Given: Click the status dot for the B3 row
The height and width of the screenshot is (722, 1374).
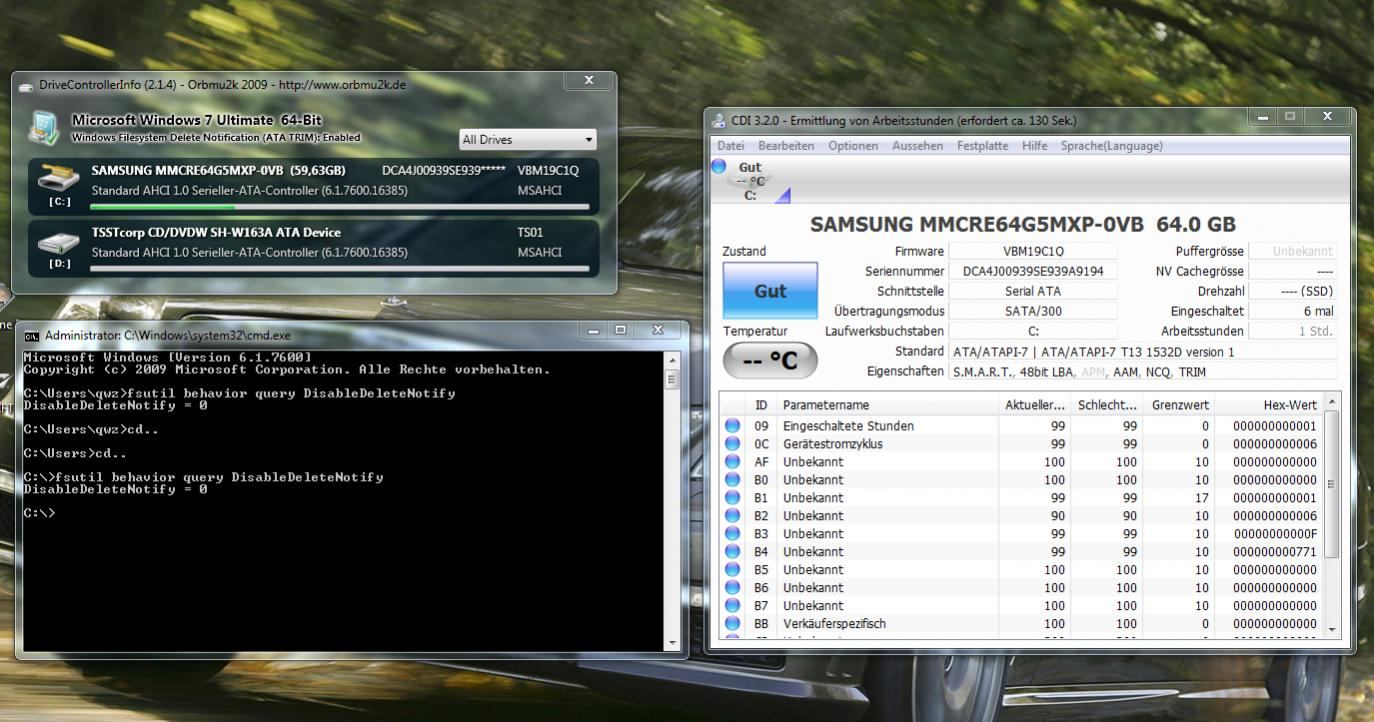Looking at the screenshot, I should (x=733, y=534).
